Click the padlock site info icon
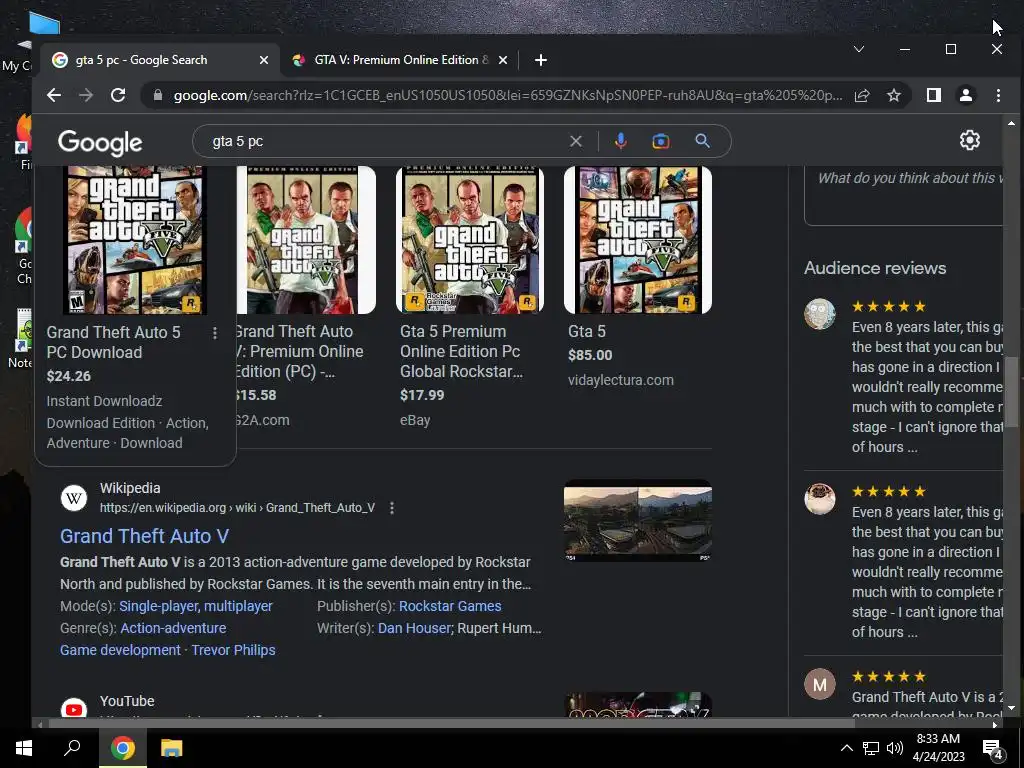The image size is (1024, 768). [x=157, y=95]
